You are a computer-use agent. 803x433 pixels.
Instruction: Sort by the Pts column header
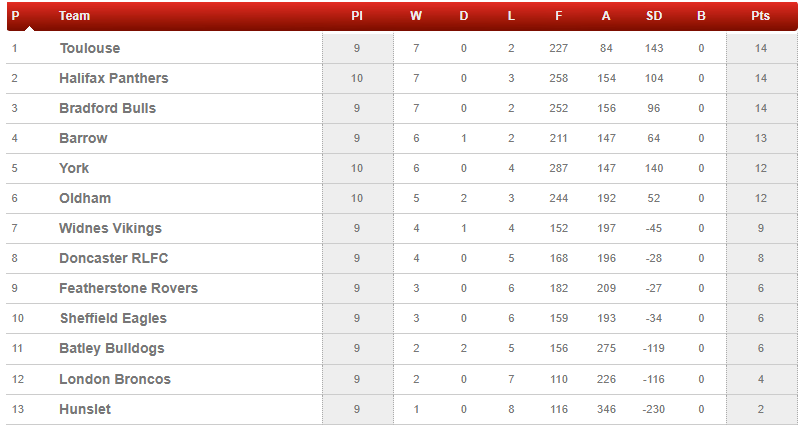pos(760,16)
